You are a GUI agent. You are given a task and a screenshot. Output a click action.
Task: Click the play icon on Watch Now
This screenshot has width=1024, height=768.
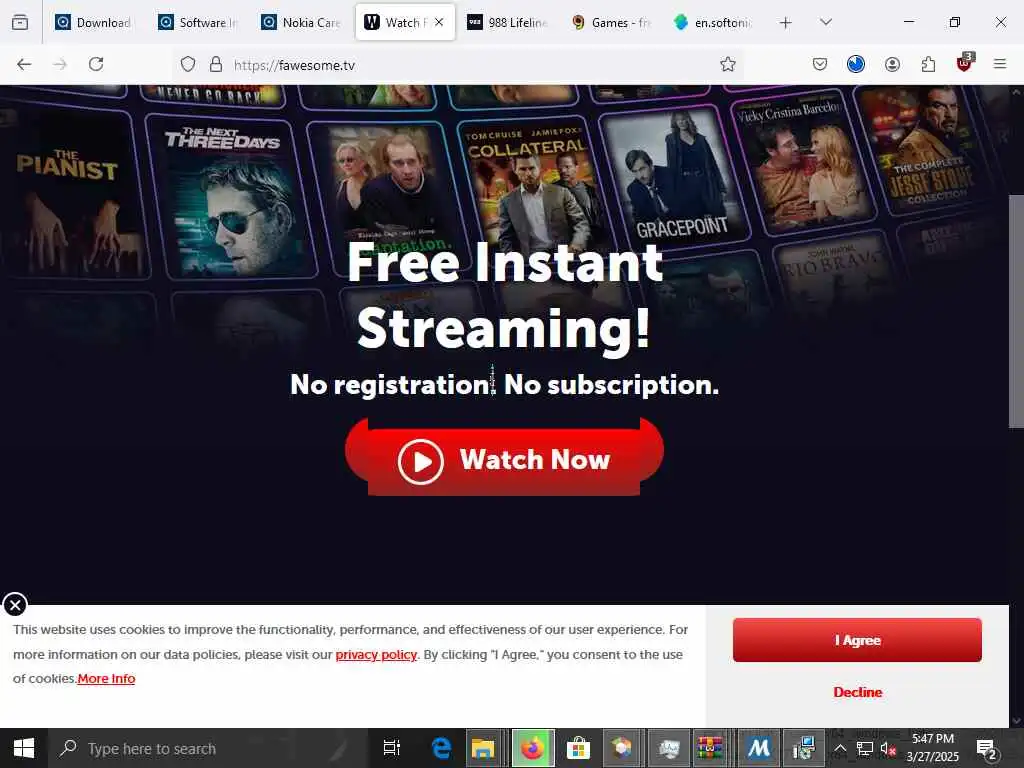[x=421, y=461]
